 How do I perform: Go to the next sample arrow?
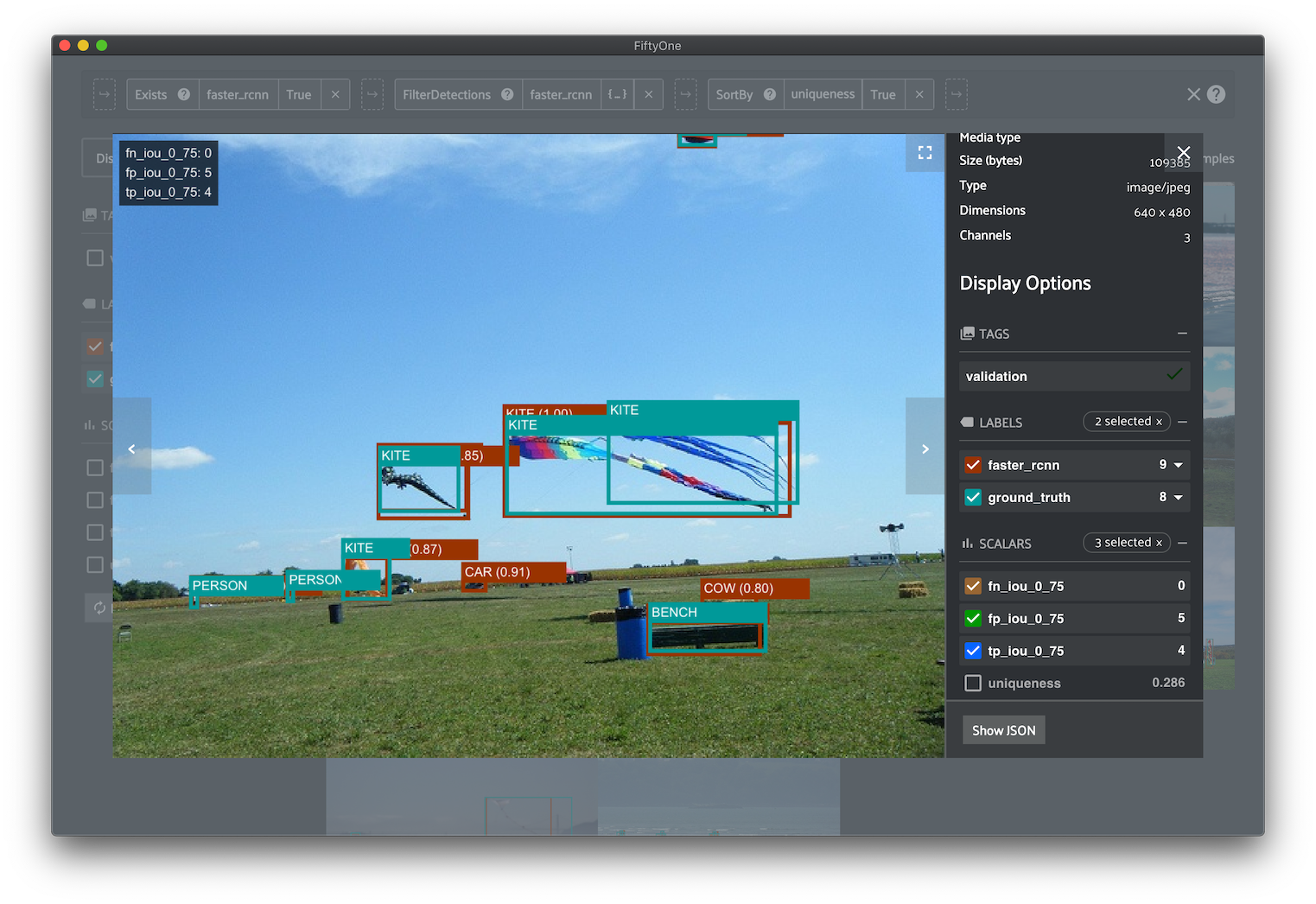(925, 449)
